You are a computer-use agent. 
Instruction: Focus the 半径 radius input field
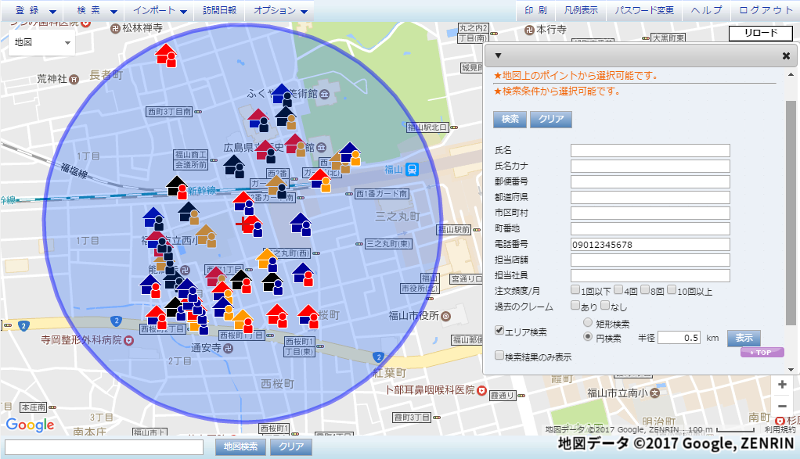pyautogui.click(x=679, y=338)
